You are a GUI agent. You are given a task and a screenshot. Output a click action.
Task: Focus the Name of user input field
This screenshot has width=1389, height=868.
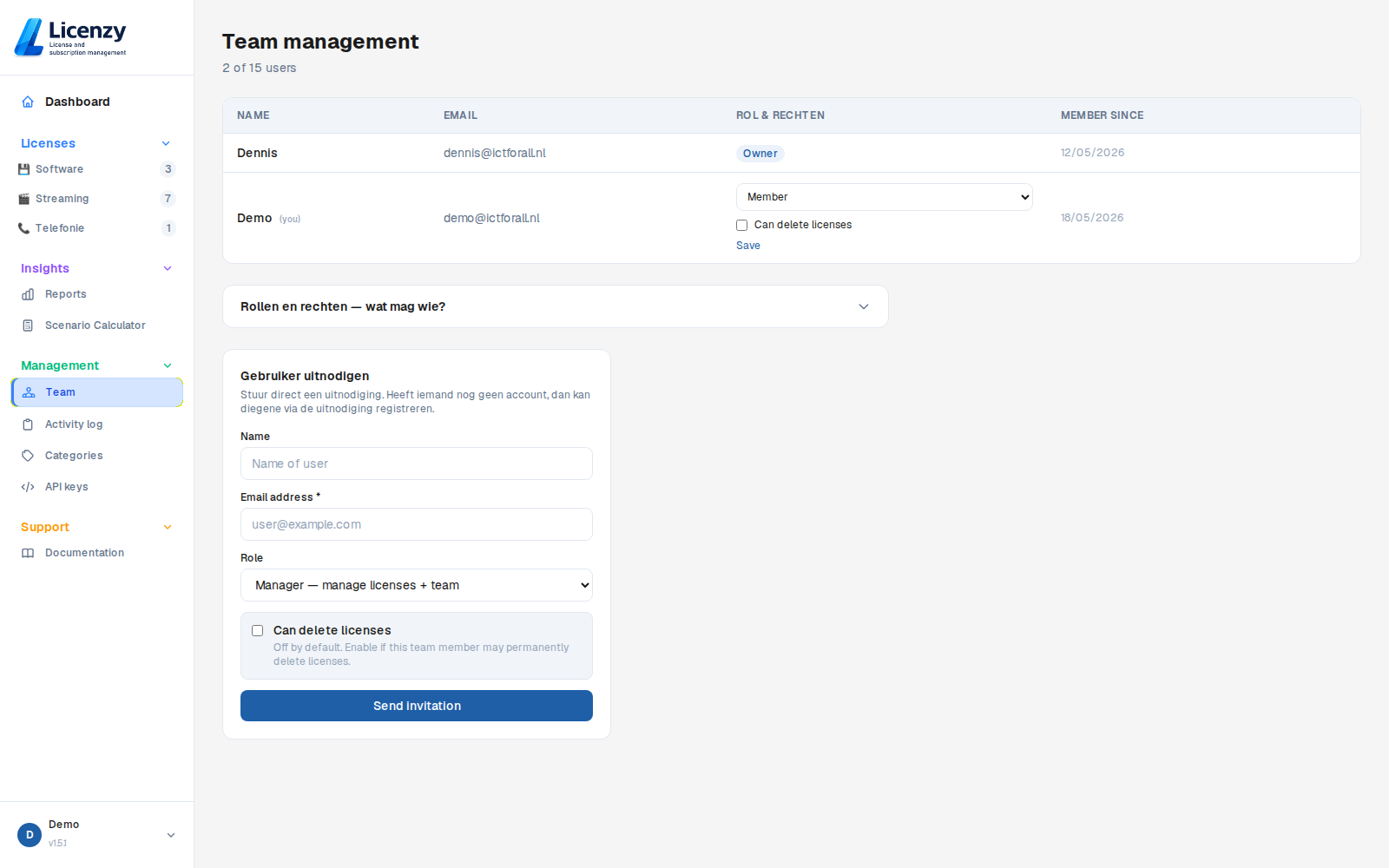417,464
